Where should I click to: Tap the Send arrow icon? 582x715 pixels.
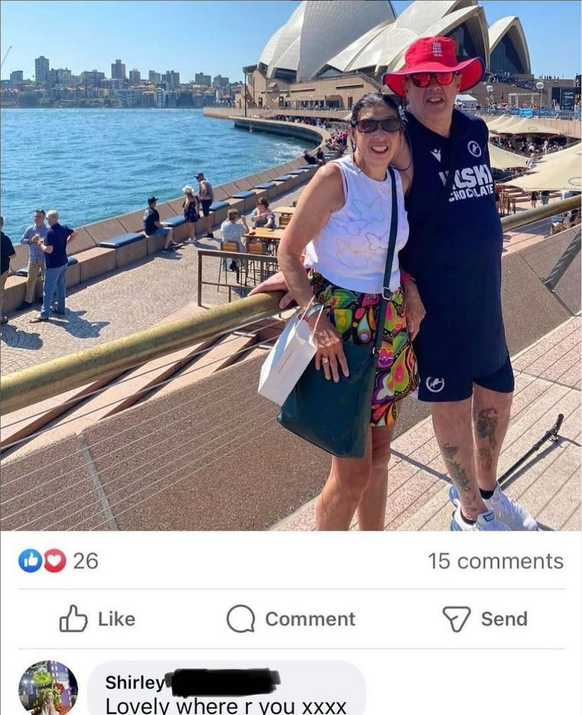(x=456, y=619)
